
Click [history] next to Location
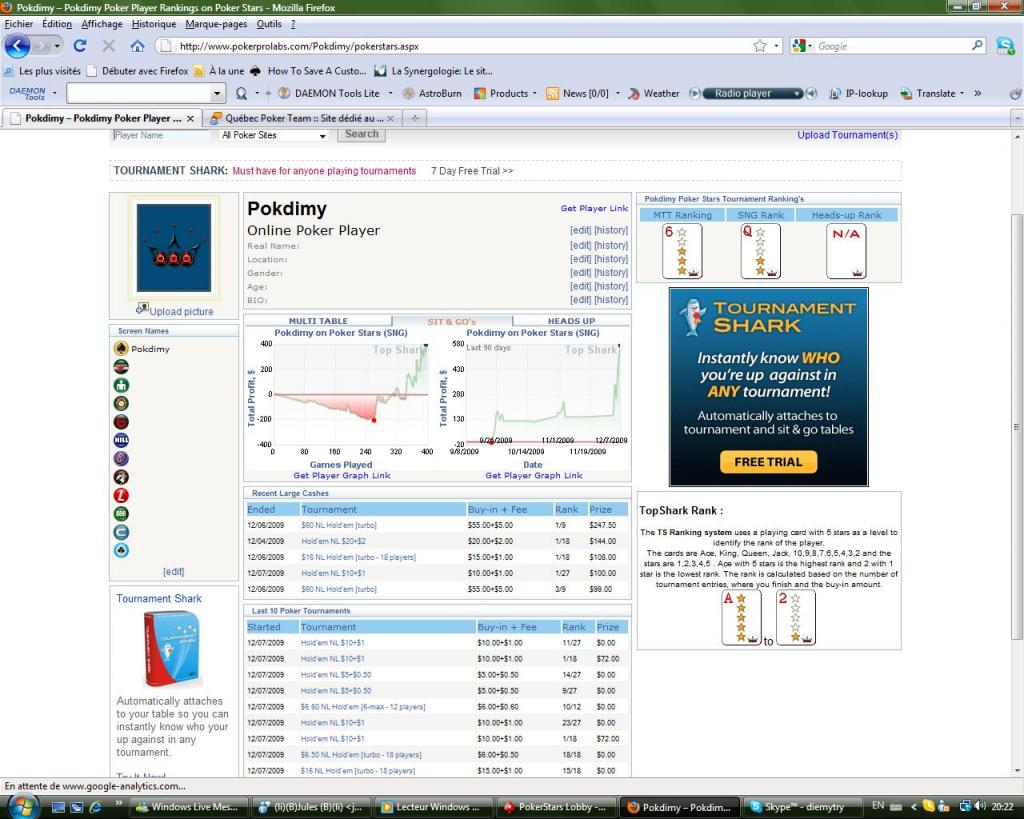point(611,259)
